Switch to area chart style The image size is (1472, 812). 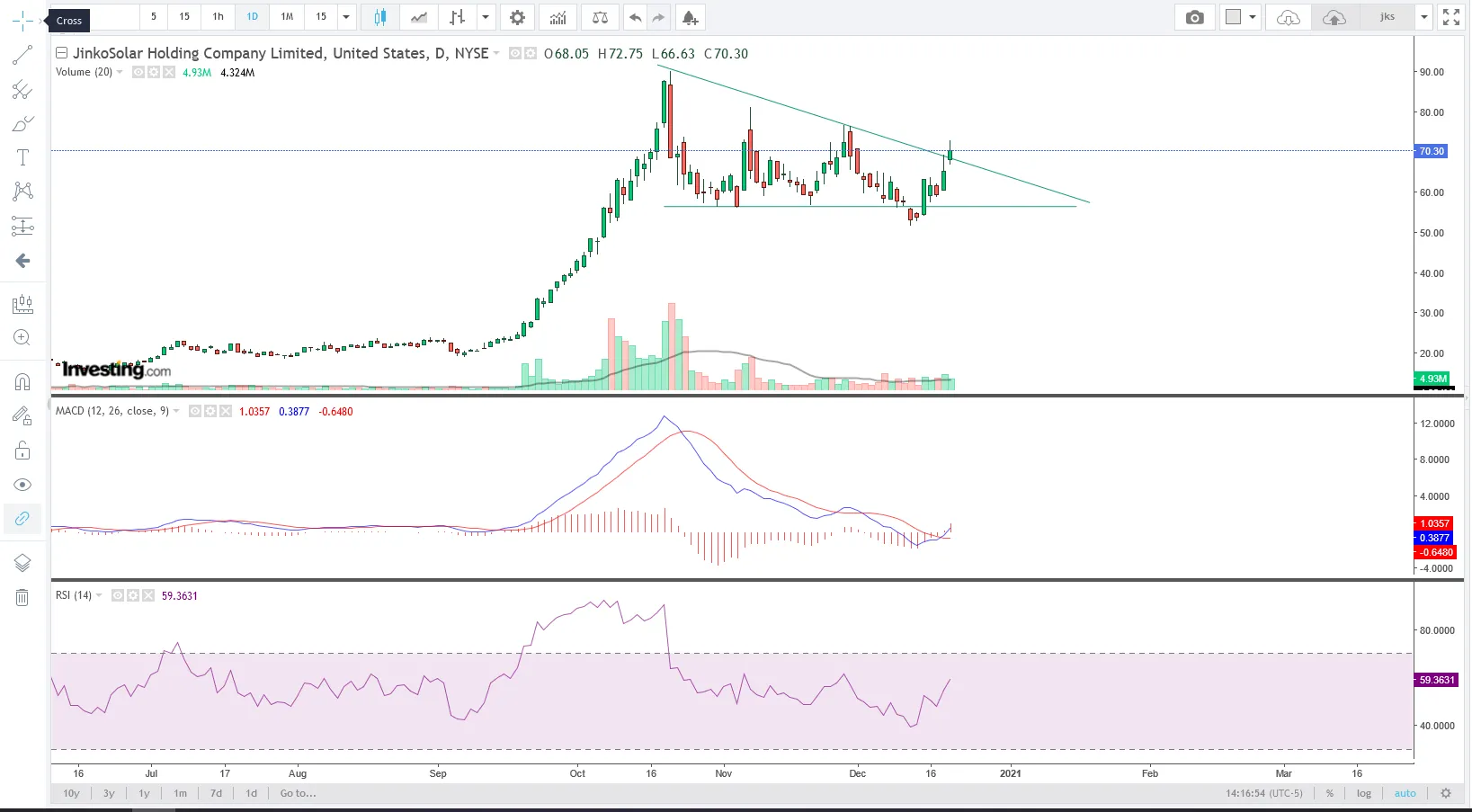(x=419, y=17)
